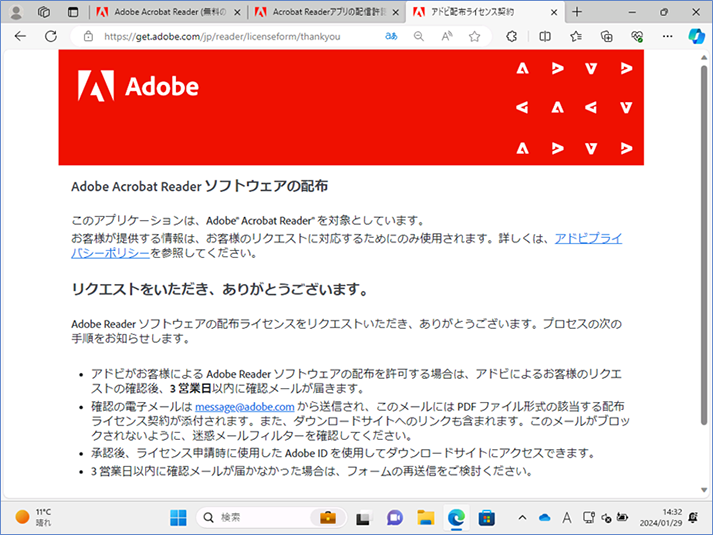
Task: Add page to favorites with star icon
Action: (474, 36)
